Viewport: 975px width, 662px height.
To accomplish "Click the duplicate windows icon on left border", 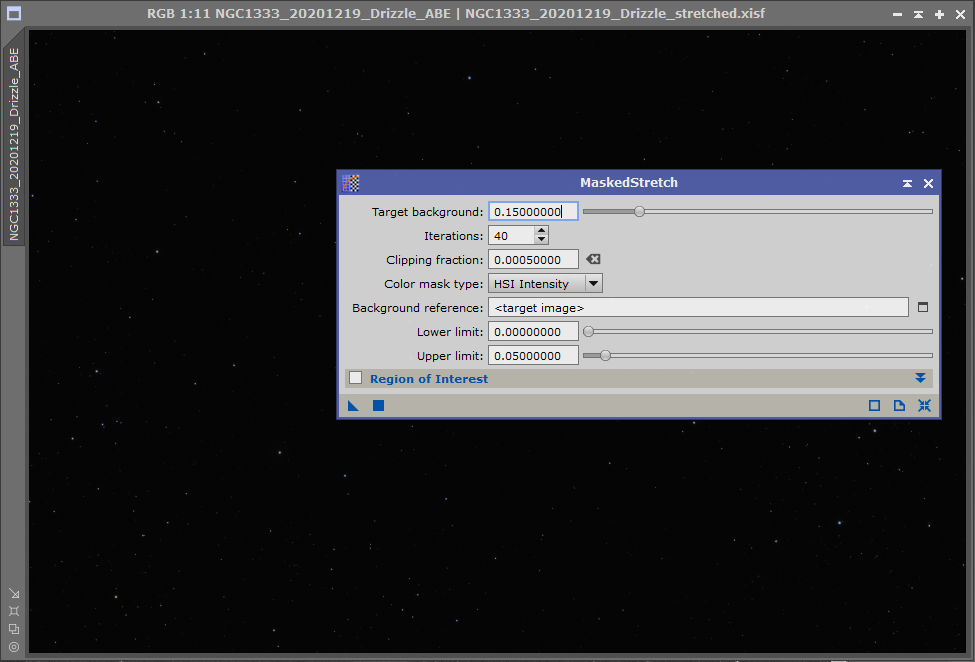I will tap(14, 629).
